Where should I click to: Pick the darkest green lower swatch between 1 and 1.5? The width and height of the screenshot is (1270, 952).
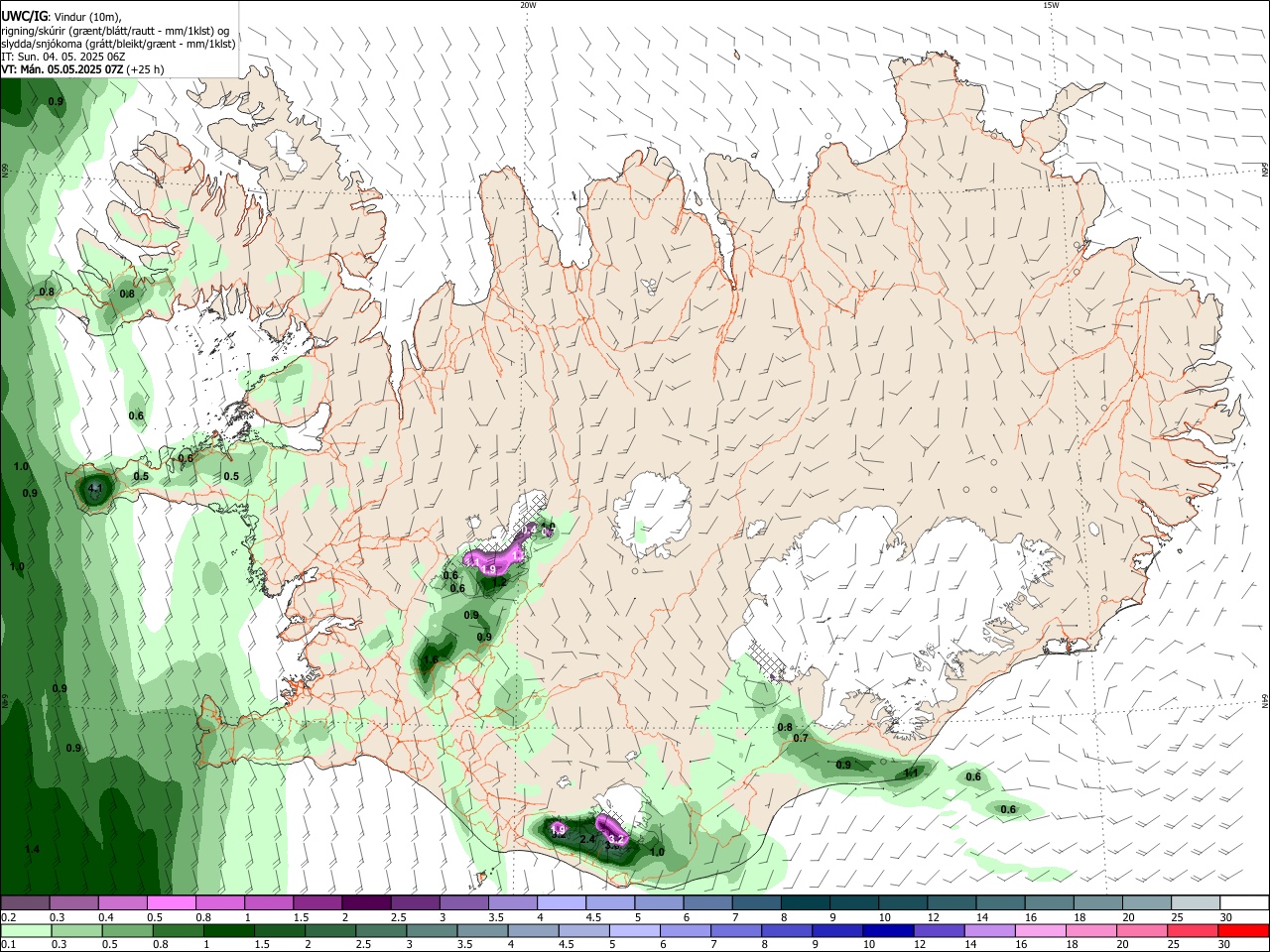(228, 930)
